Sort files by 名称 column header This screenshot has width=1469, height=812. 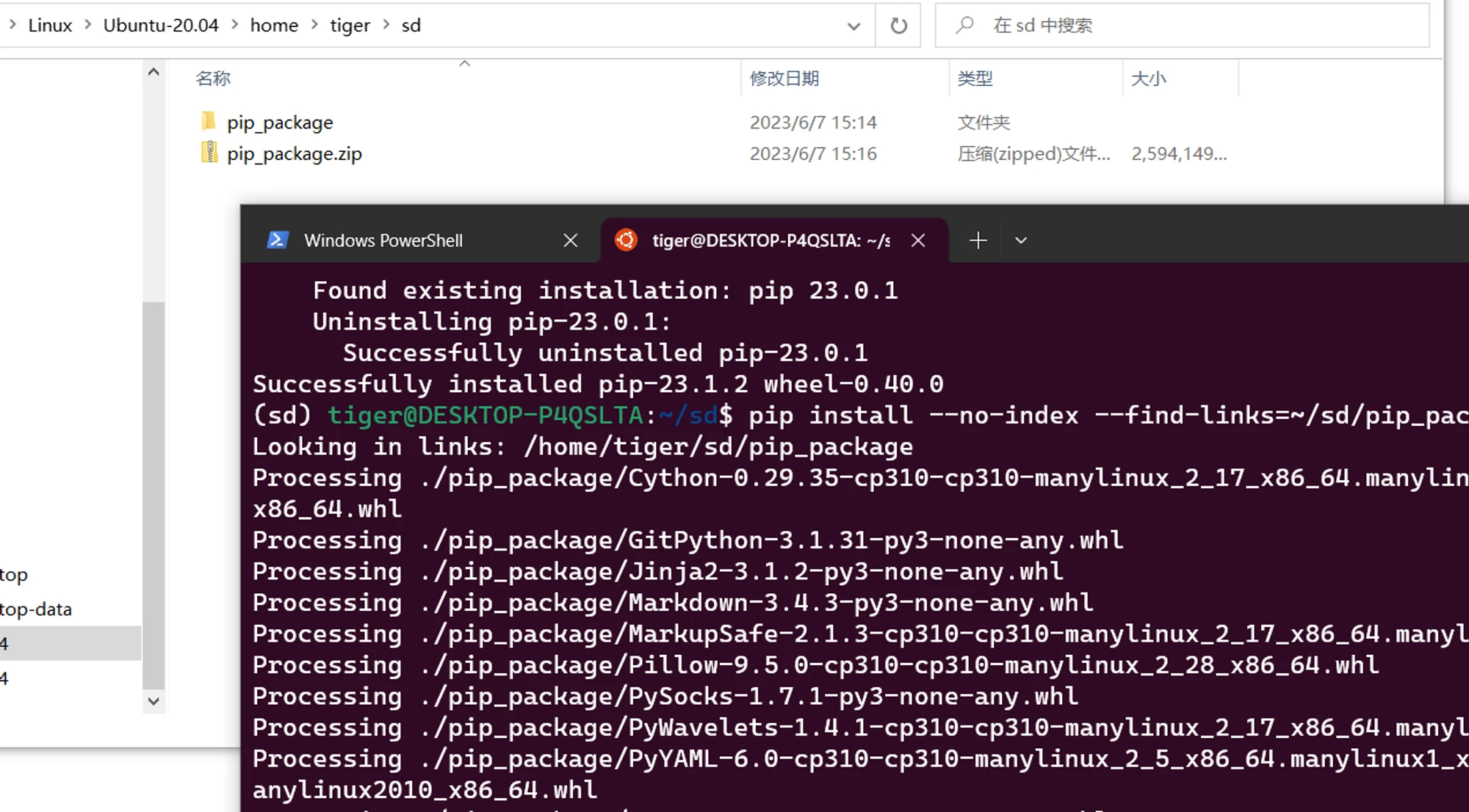213,79
